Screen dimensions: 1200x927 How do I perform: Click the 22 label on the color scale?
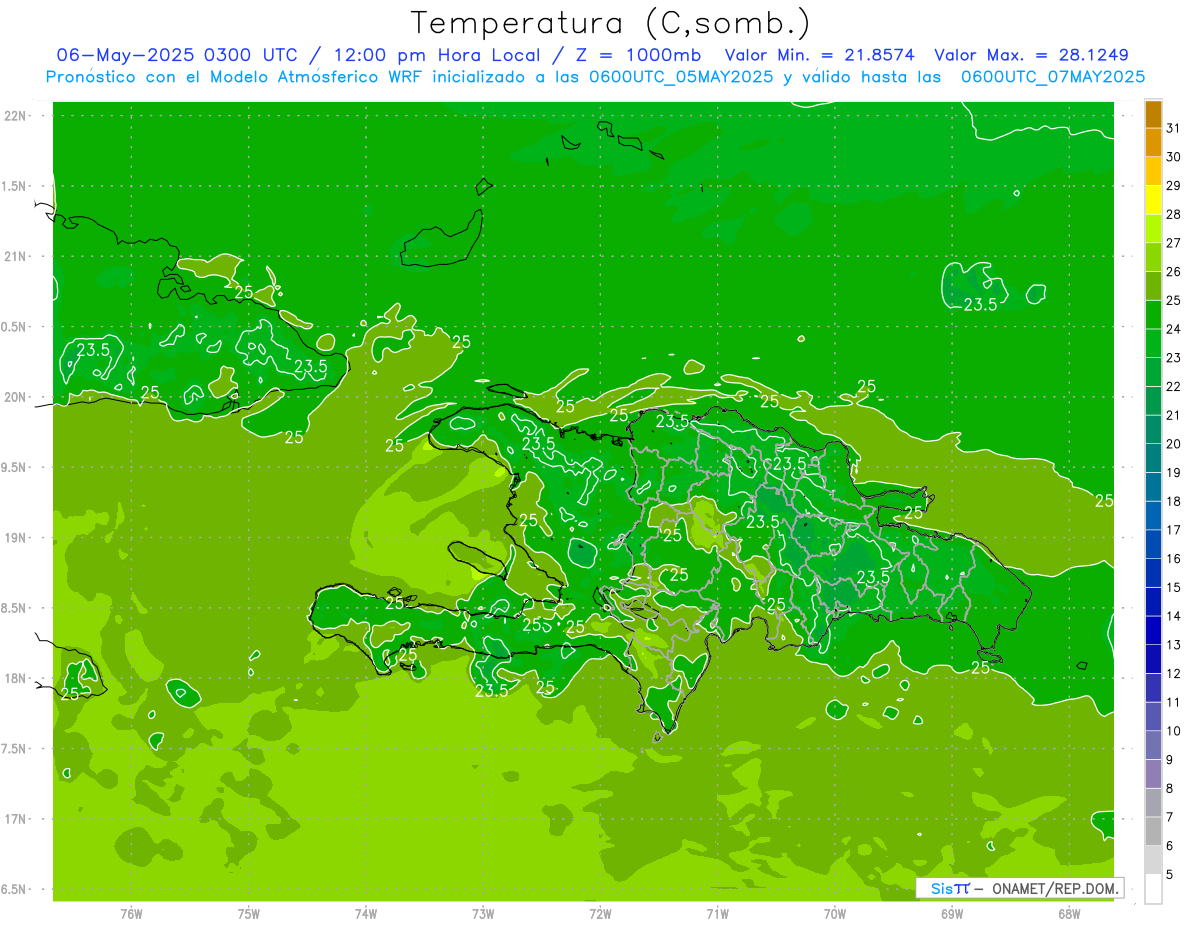[1174, 387]
